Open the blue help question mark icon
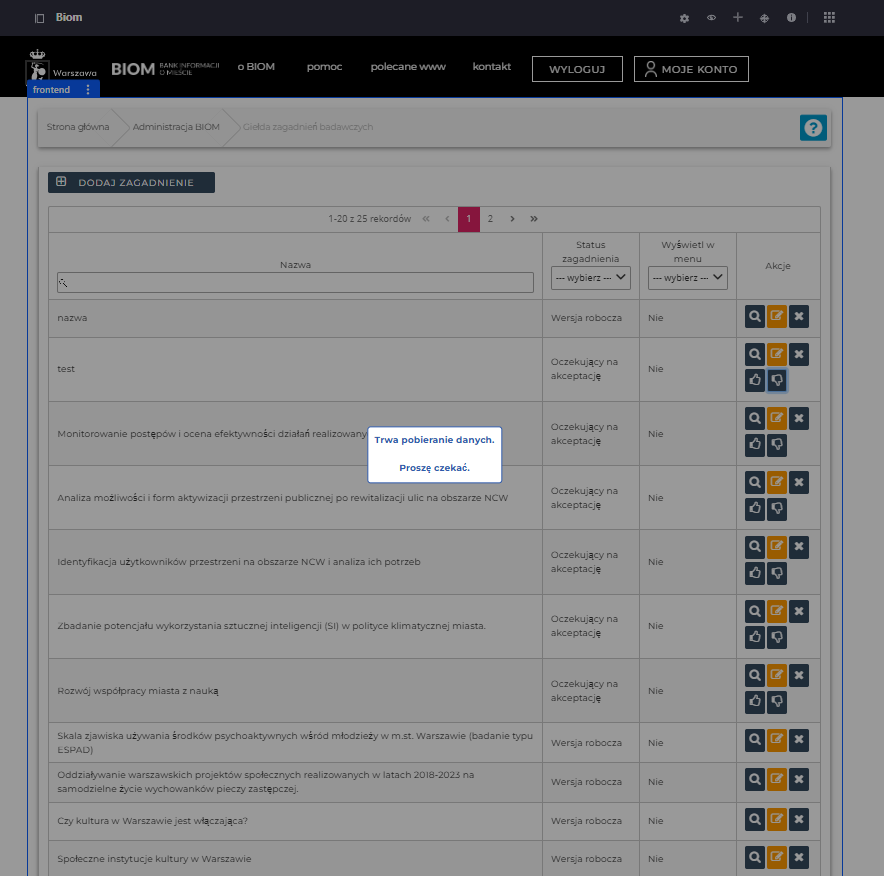The width and height of the screenshot is (884, 876). pyautogui.click(x=813, y=128)
